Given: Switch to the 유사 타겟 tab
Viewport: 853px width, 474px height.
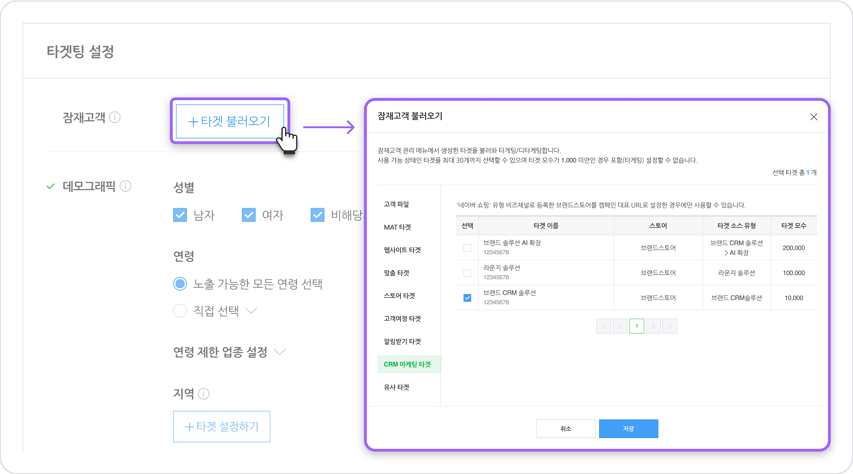Looking at the screenshot, I should [x=397, y=387].
